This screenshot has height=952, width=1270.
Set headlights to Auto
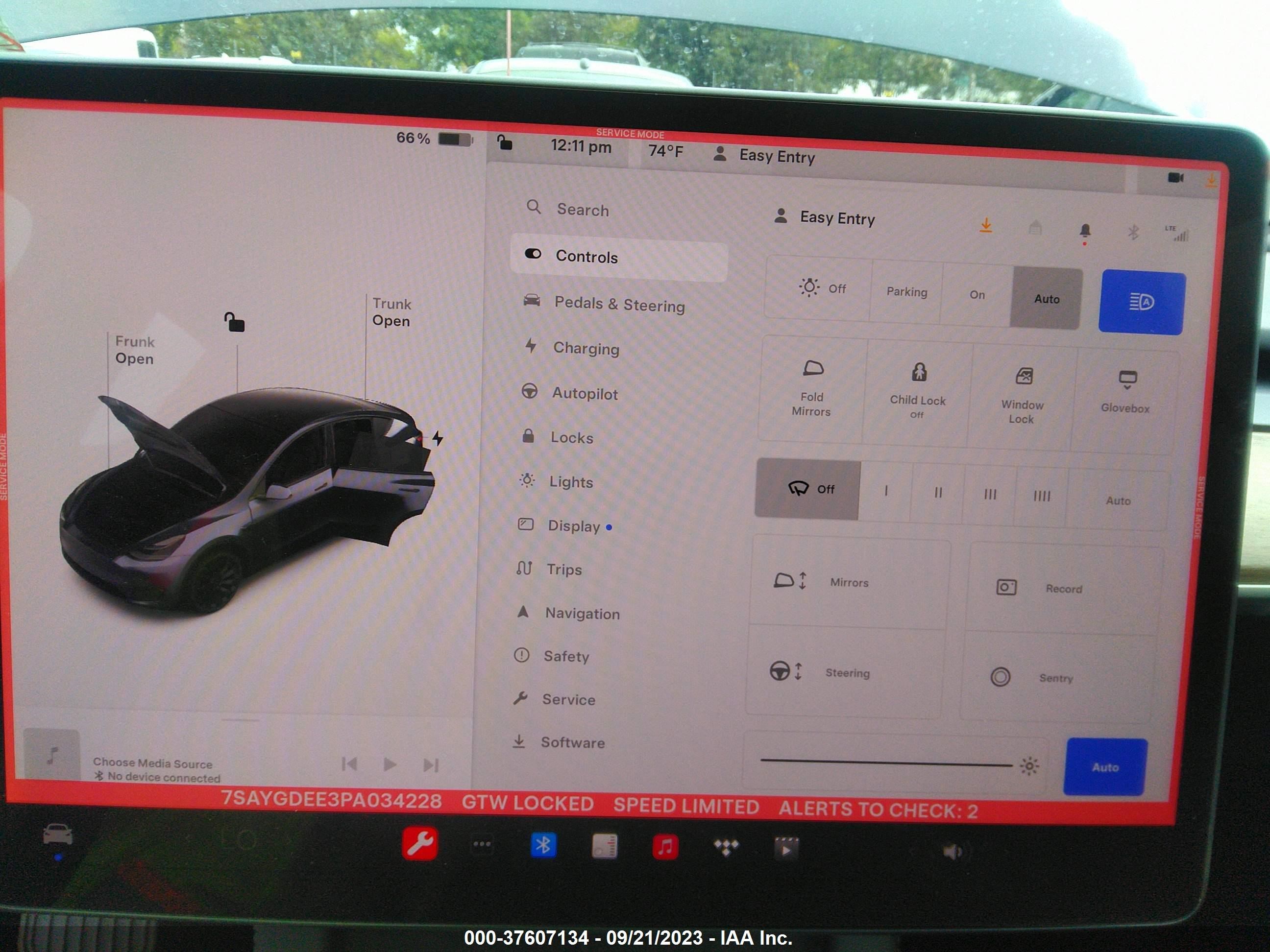[1047, 298]
